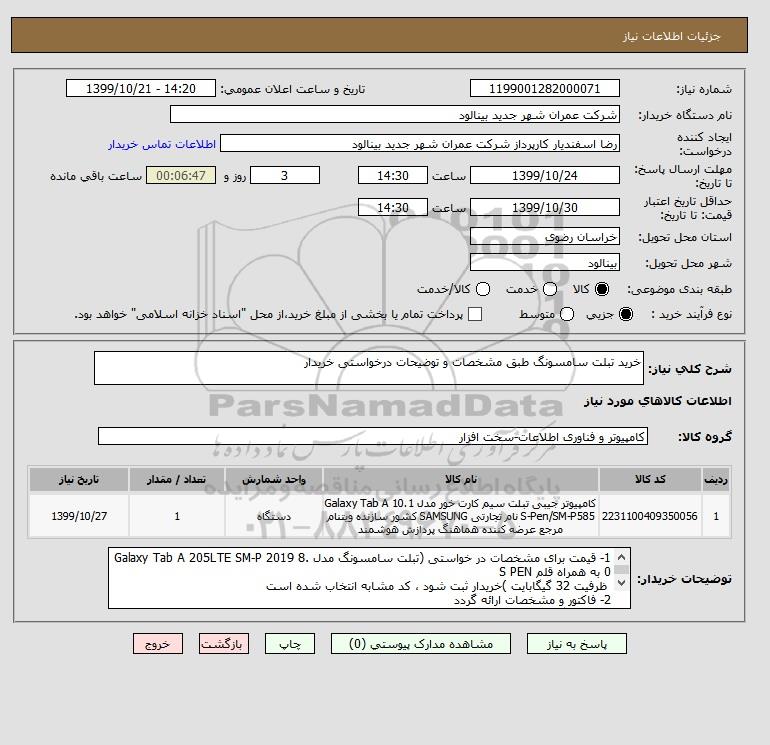Screen dimensions: 770x745
Task: Click the خروج exit button
Action: coord(158,644)
